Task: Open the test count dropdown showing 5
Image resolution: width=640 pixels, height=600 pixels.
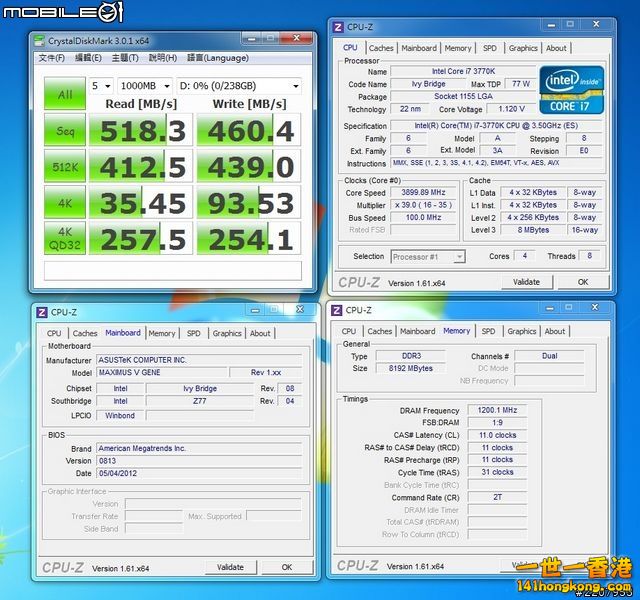Action: [100, 86]
